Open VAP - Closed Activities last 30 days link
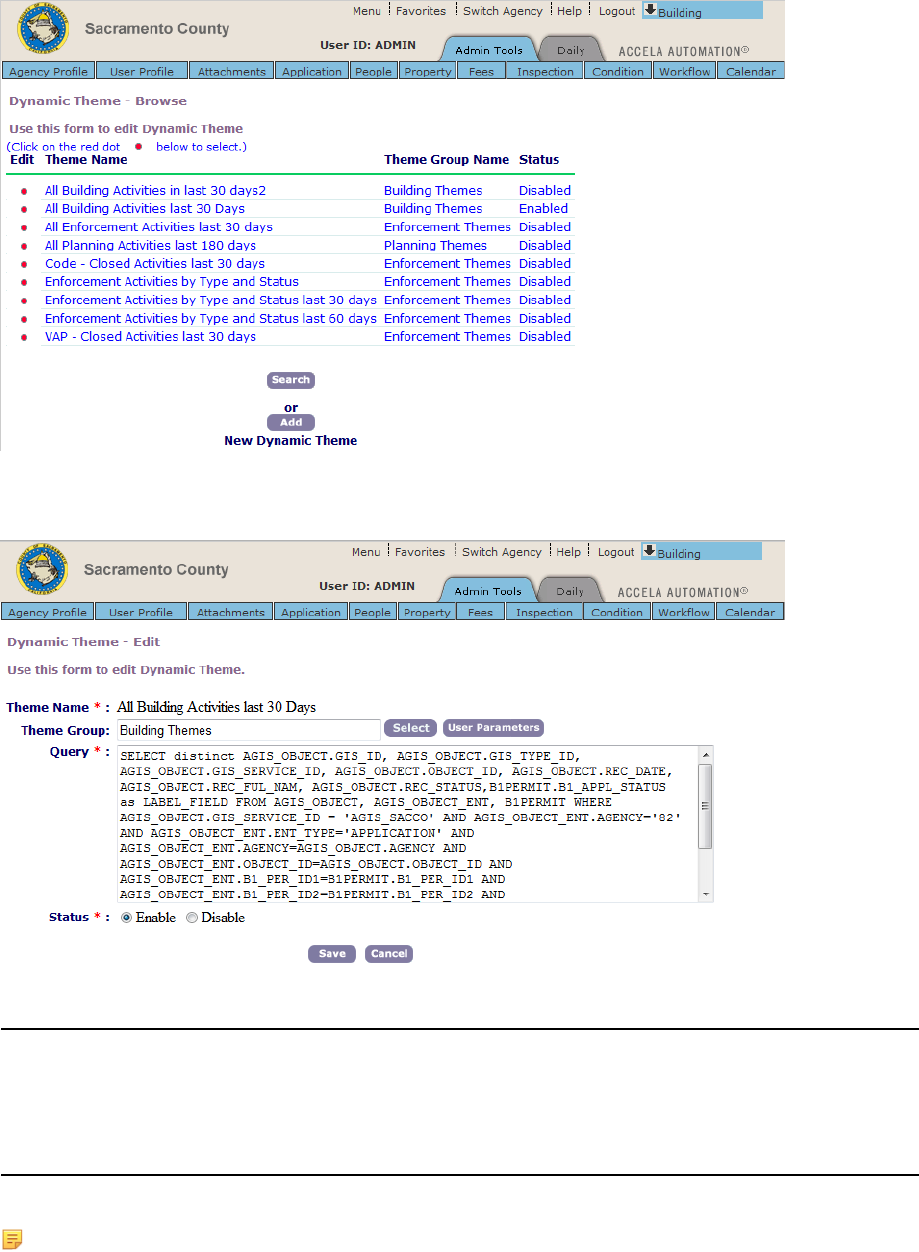Image resolution: width=919 pixels, height=1252 pixels. tap(150, 337)
